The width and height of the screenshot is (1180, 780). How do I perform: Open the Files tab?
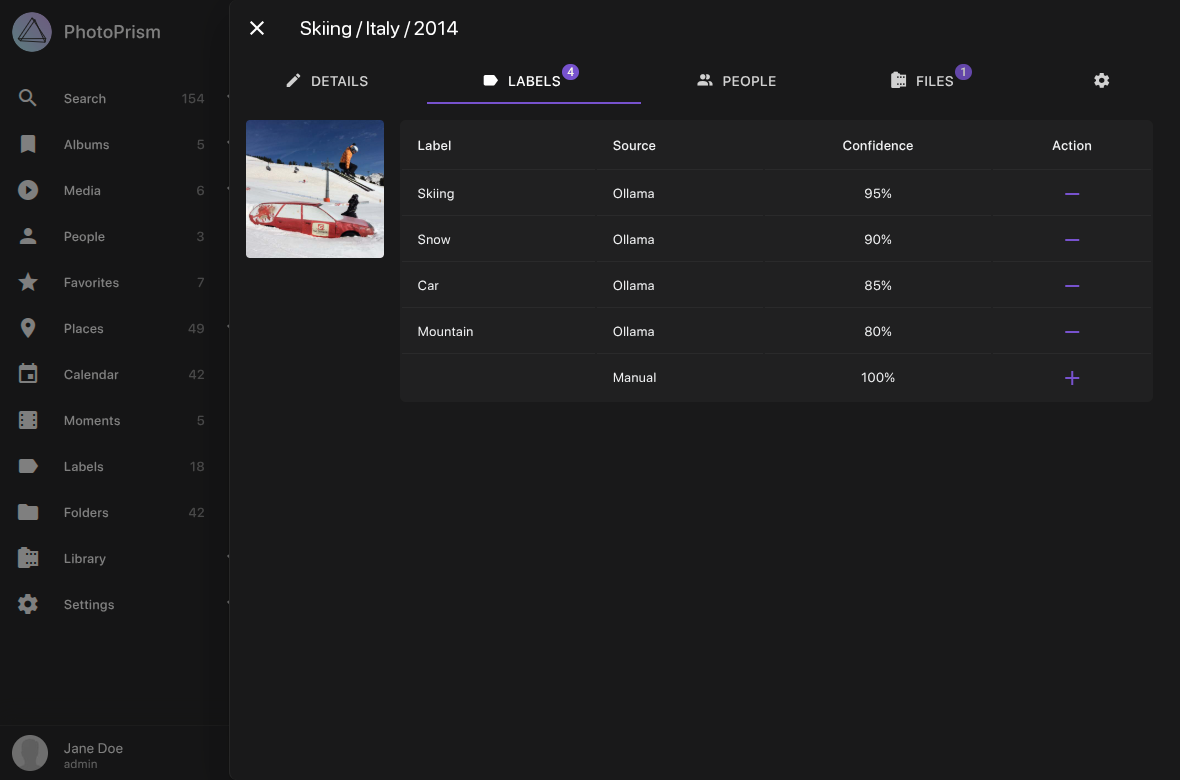(924, 81)
